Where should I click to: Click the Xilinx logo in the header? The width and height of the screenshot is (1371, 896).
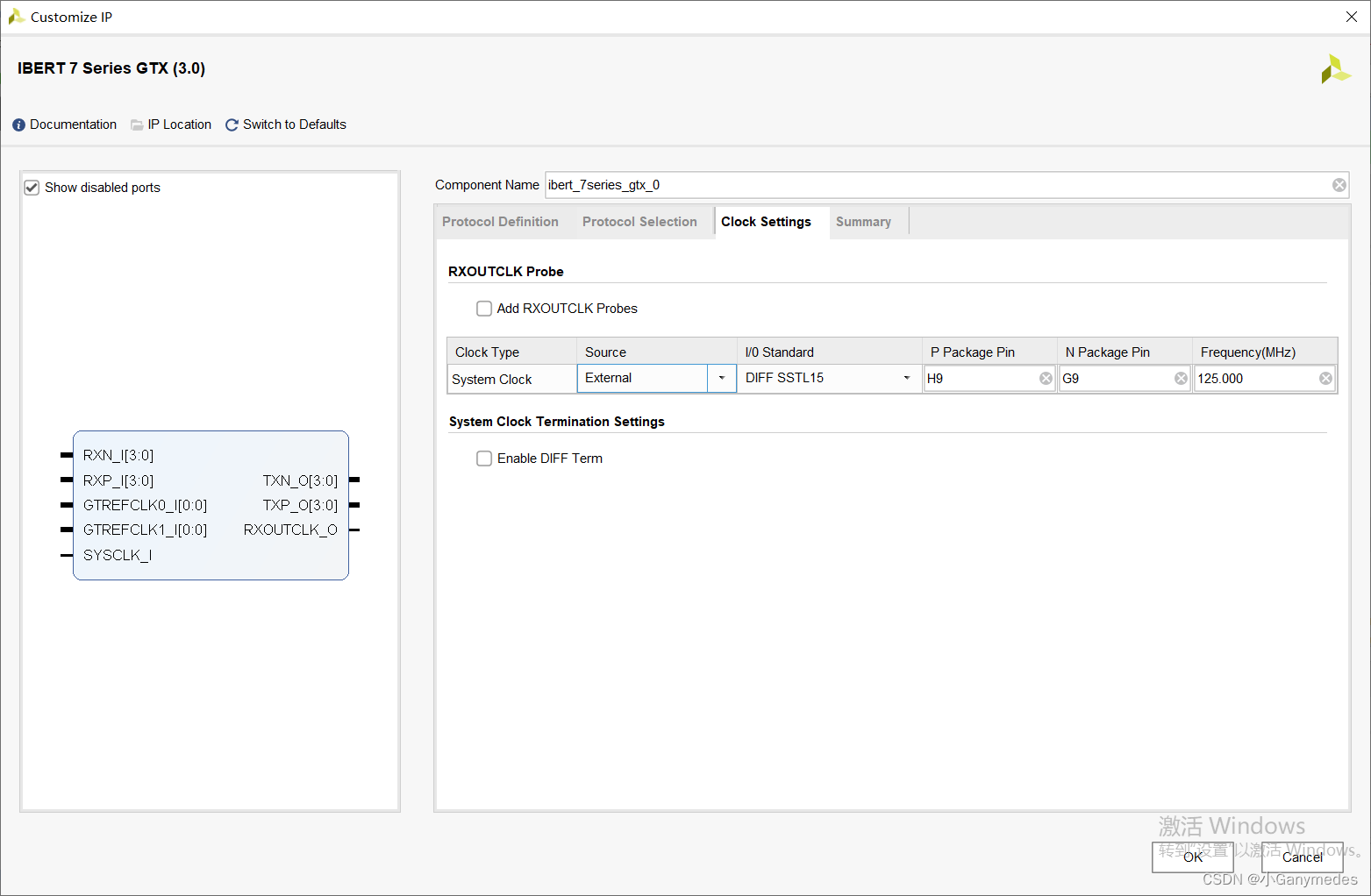click(1335, 69)
